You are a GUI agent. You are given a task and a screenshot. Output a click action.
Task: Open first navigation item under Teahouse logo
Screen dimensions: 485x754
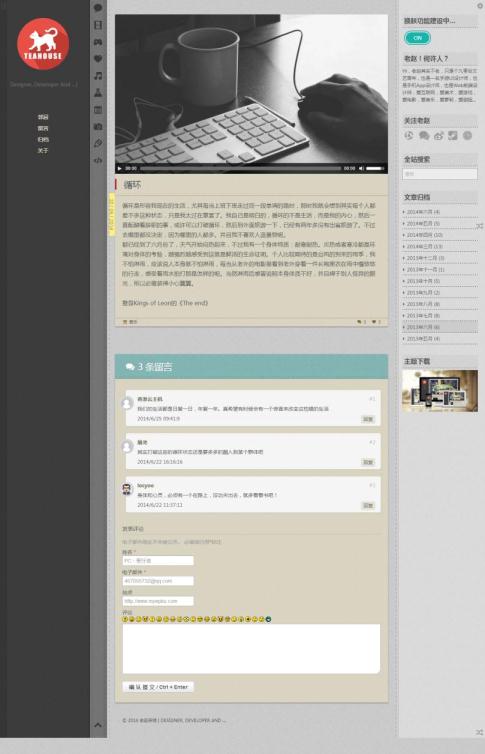[43, 117]
